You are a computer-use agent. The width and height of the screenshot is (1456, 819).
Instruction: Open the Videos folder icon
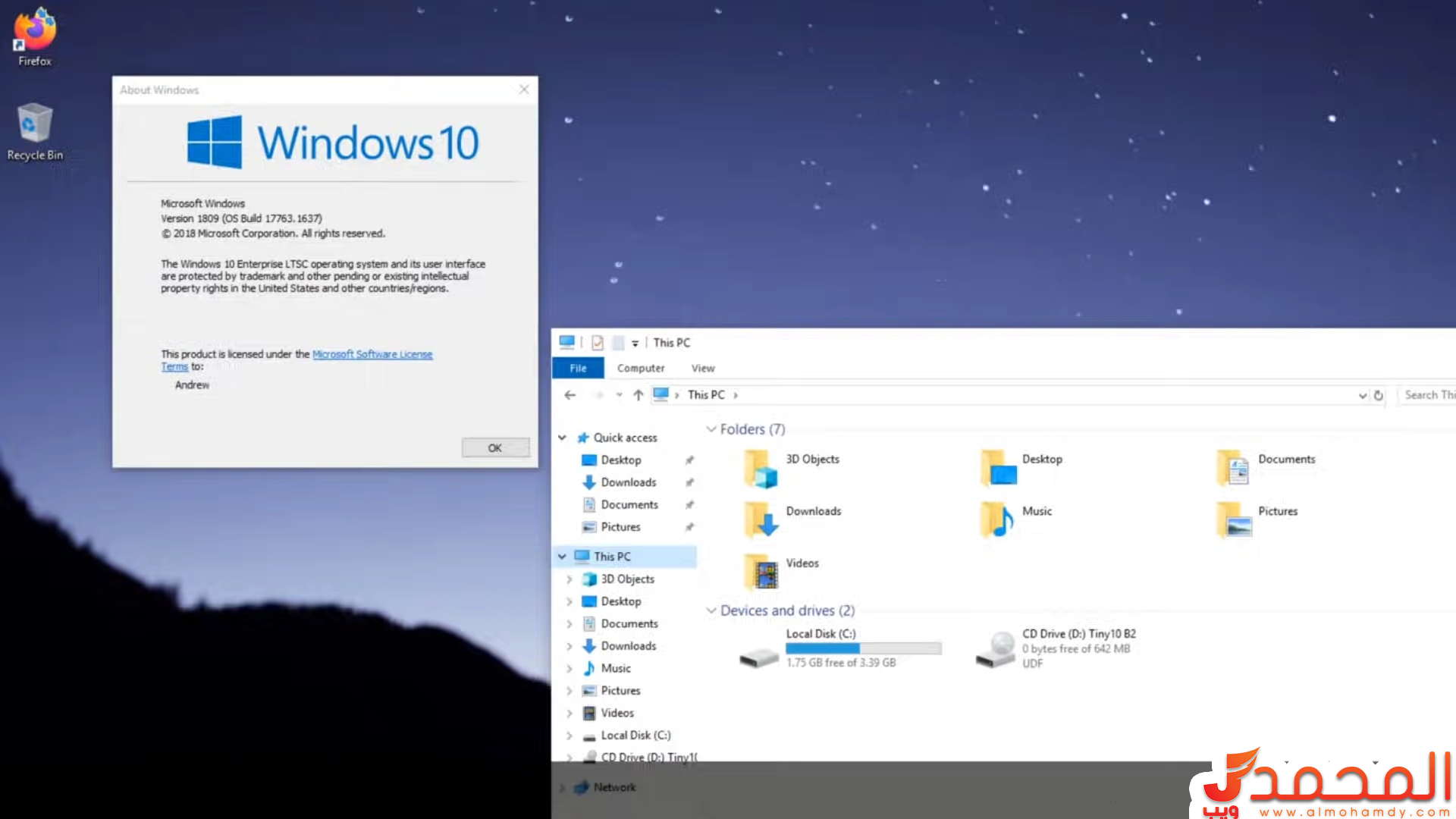pyautogui.click(x=760, y=572)
